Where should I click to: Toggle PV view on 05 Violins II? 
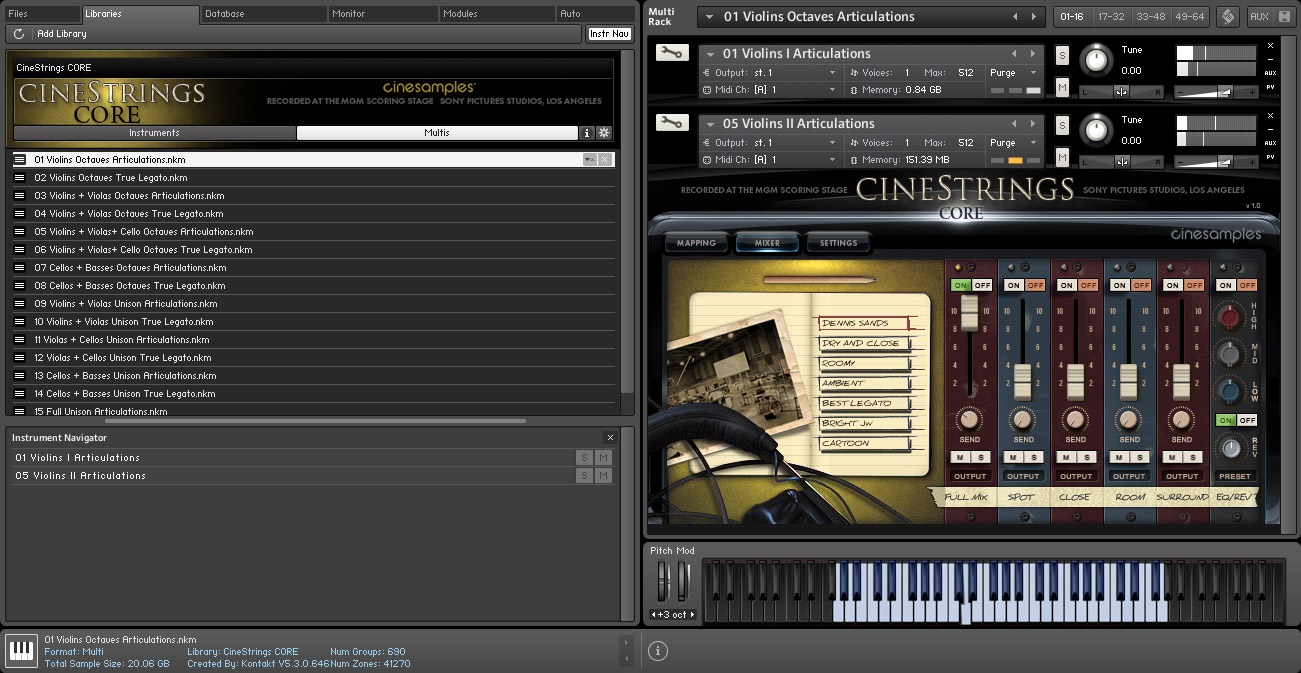click(1270, 158)
